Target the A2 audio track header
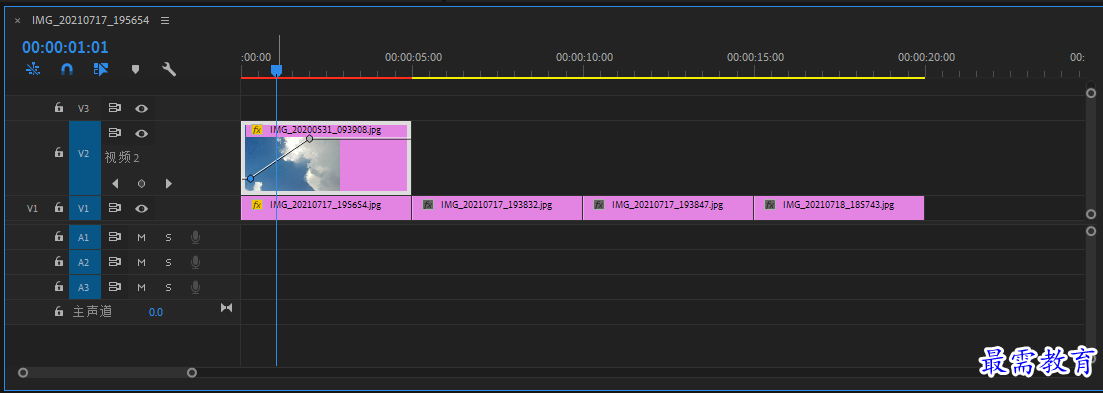1103x393 pixels. 84,262
